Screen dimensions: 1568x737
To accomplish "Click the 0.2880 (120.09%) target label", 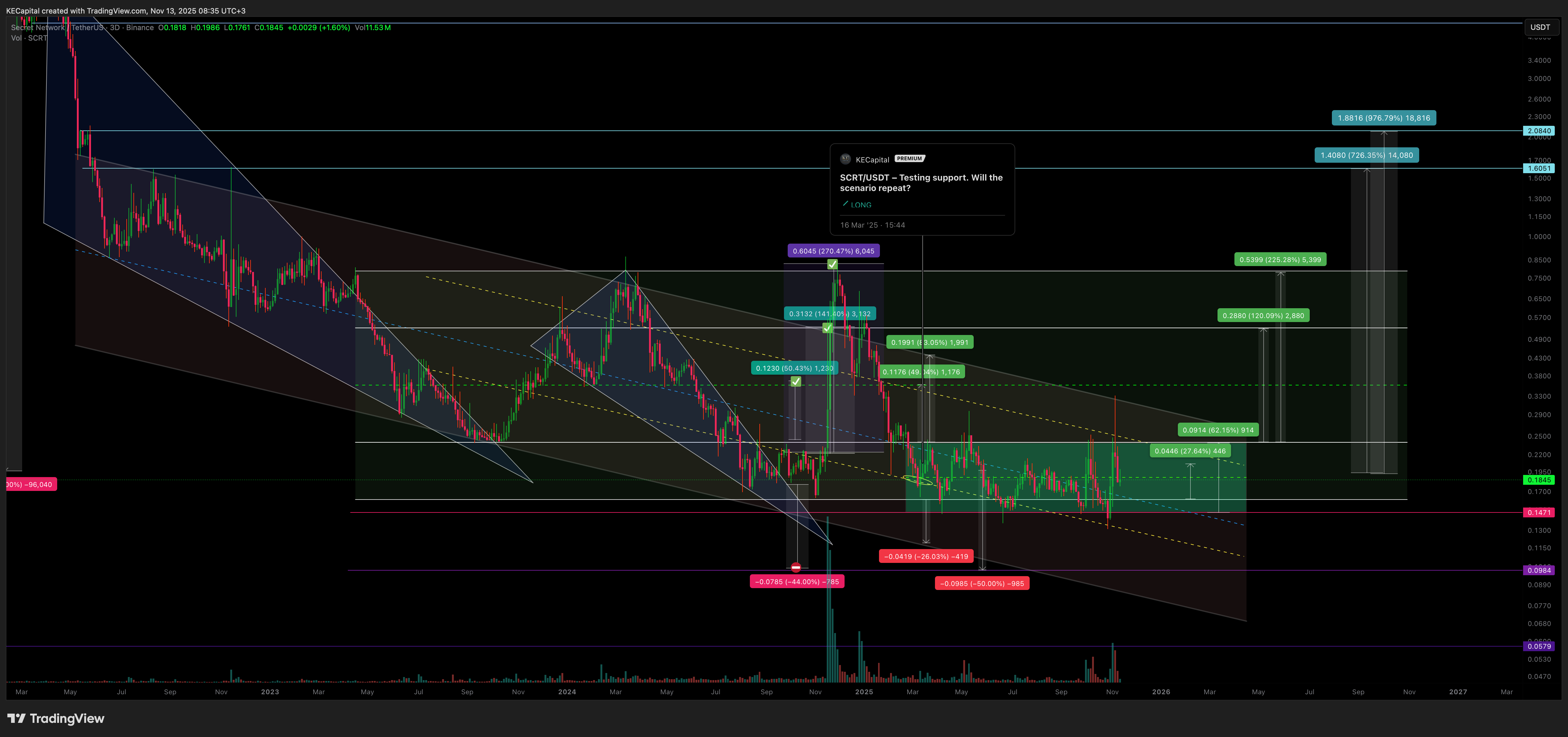I will pos(1263,316).
